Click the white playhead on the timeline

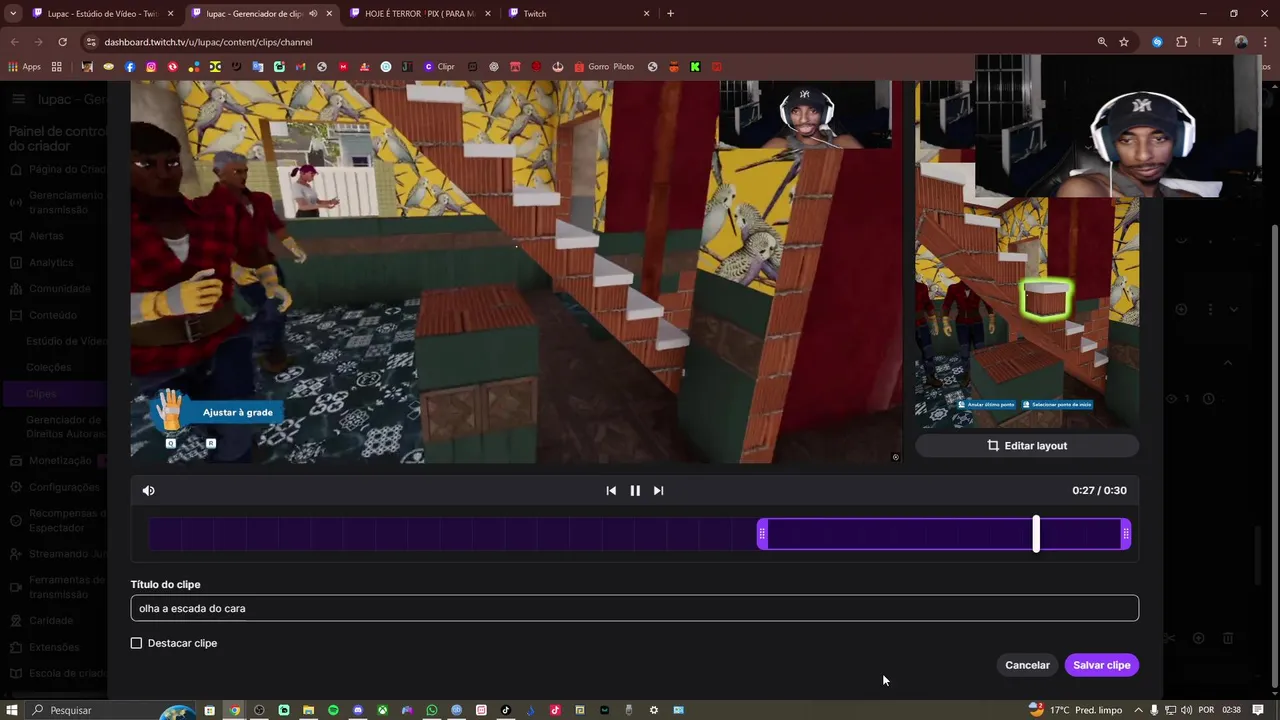pos(1036,534)
